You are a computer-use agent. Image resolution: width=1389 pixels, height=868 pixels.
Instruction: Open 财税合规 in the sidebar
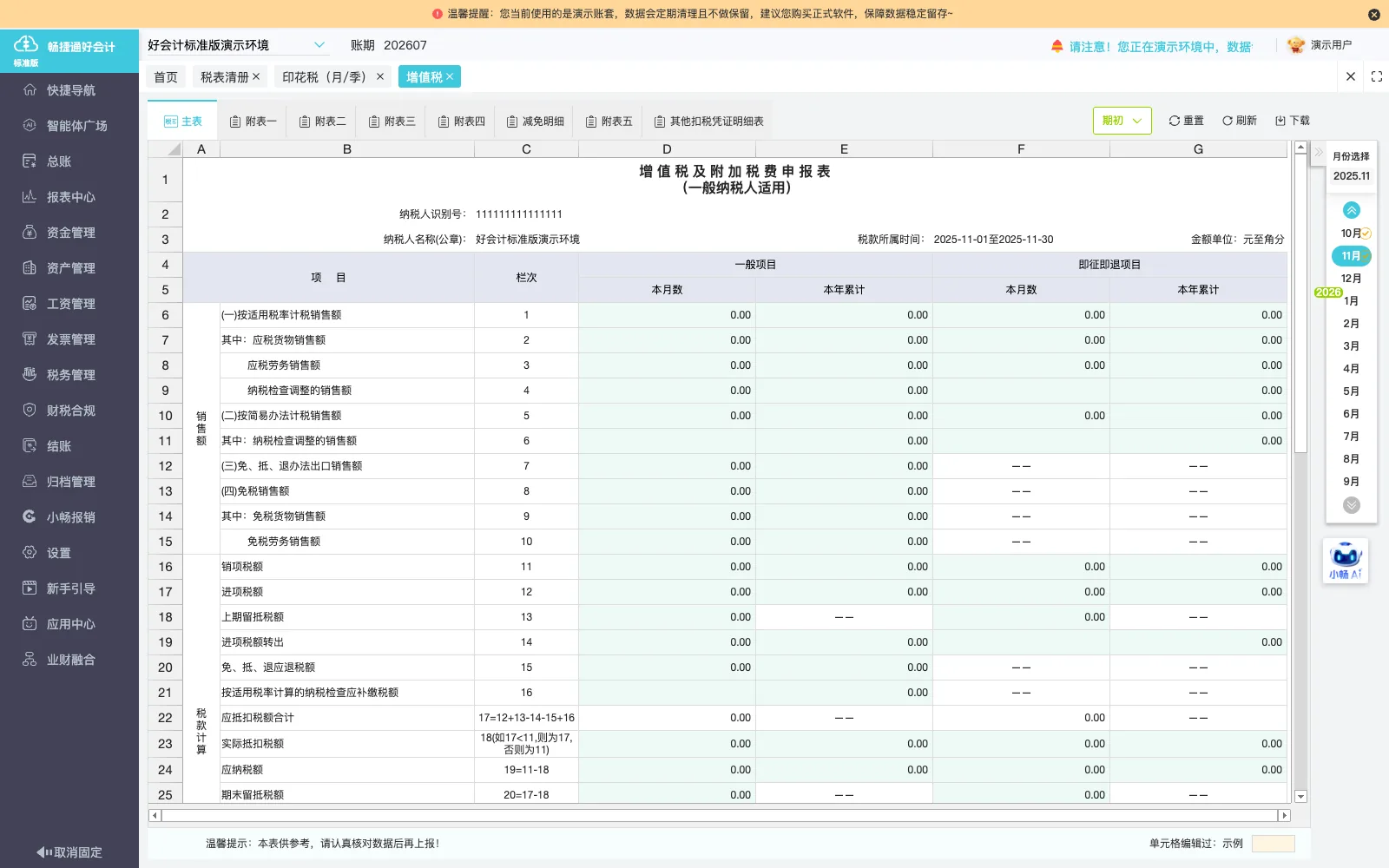pos(69,411)
